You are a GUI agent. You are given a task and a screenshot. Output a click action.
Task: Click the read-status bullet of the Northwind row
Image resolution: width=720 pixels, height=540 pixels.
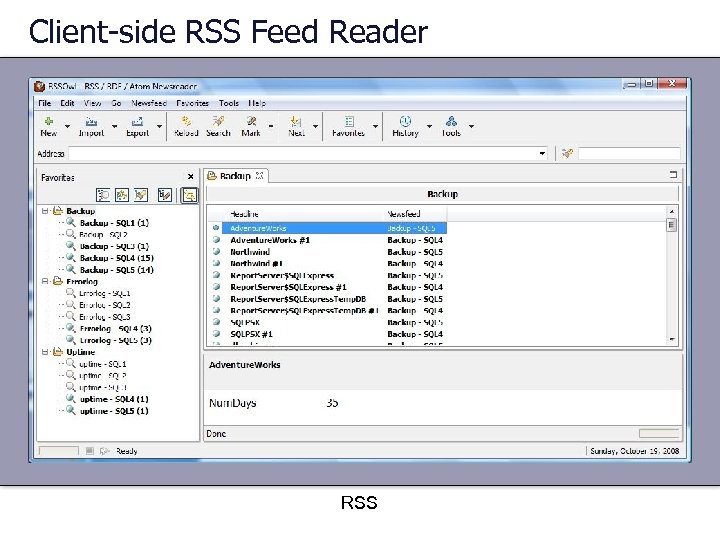coord(216,252)
